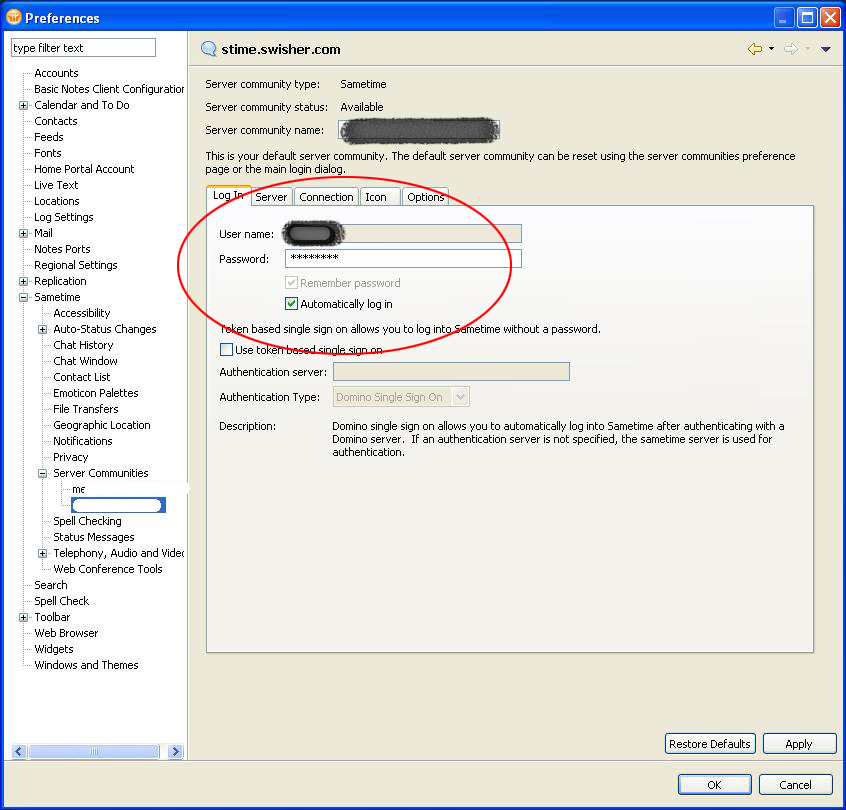
Task: Open File Transfers preferences
Action: (85, 409)
